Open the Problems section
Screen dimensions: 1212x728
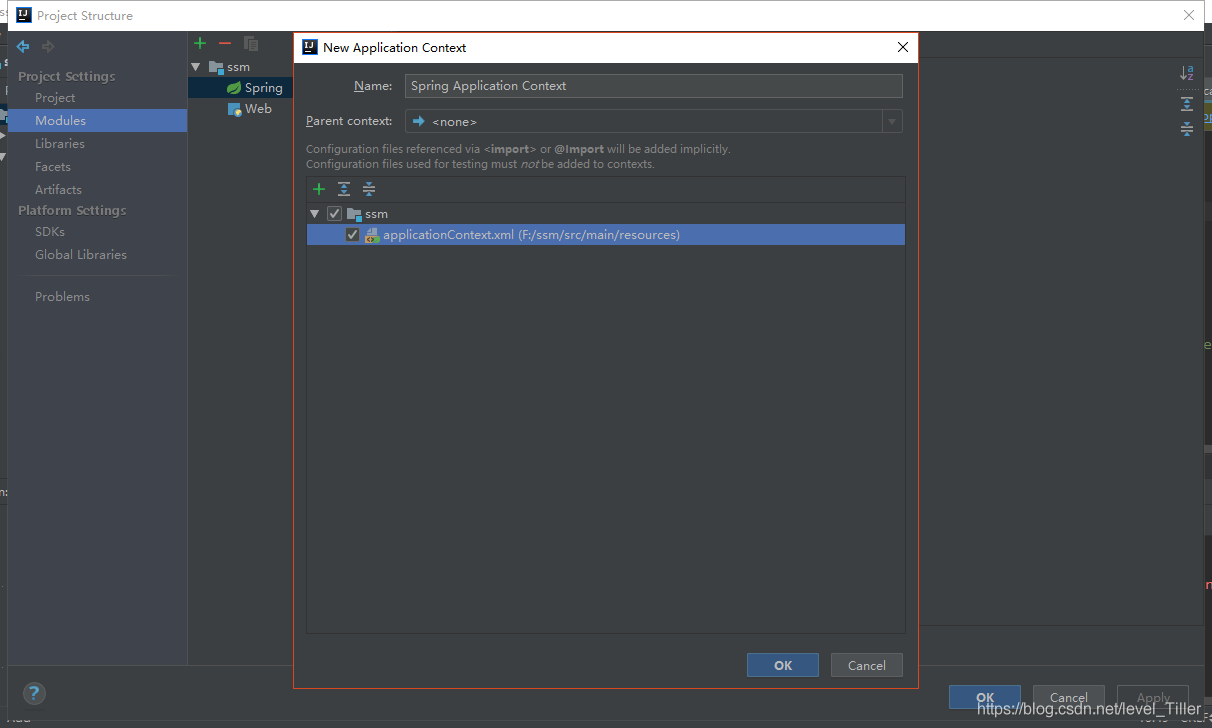click(x=62, y=296)
